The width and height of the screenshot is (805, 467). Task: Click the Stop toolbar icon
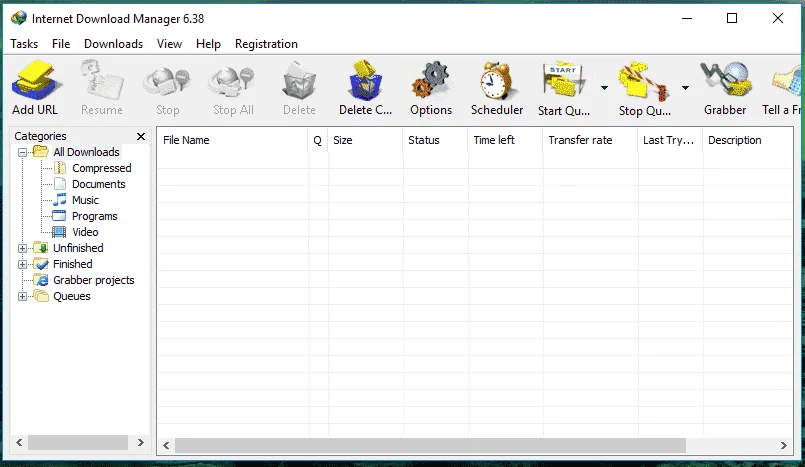(167, 82)
